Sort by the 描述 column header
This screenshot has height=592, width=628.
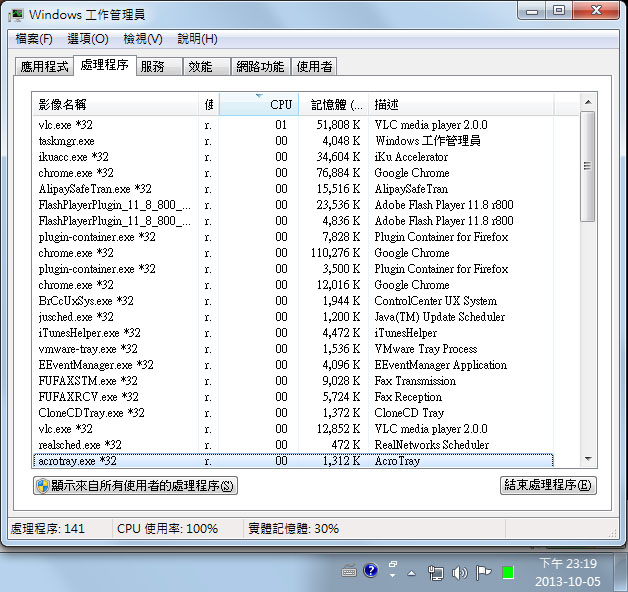461,105
